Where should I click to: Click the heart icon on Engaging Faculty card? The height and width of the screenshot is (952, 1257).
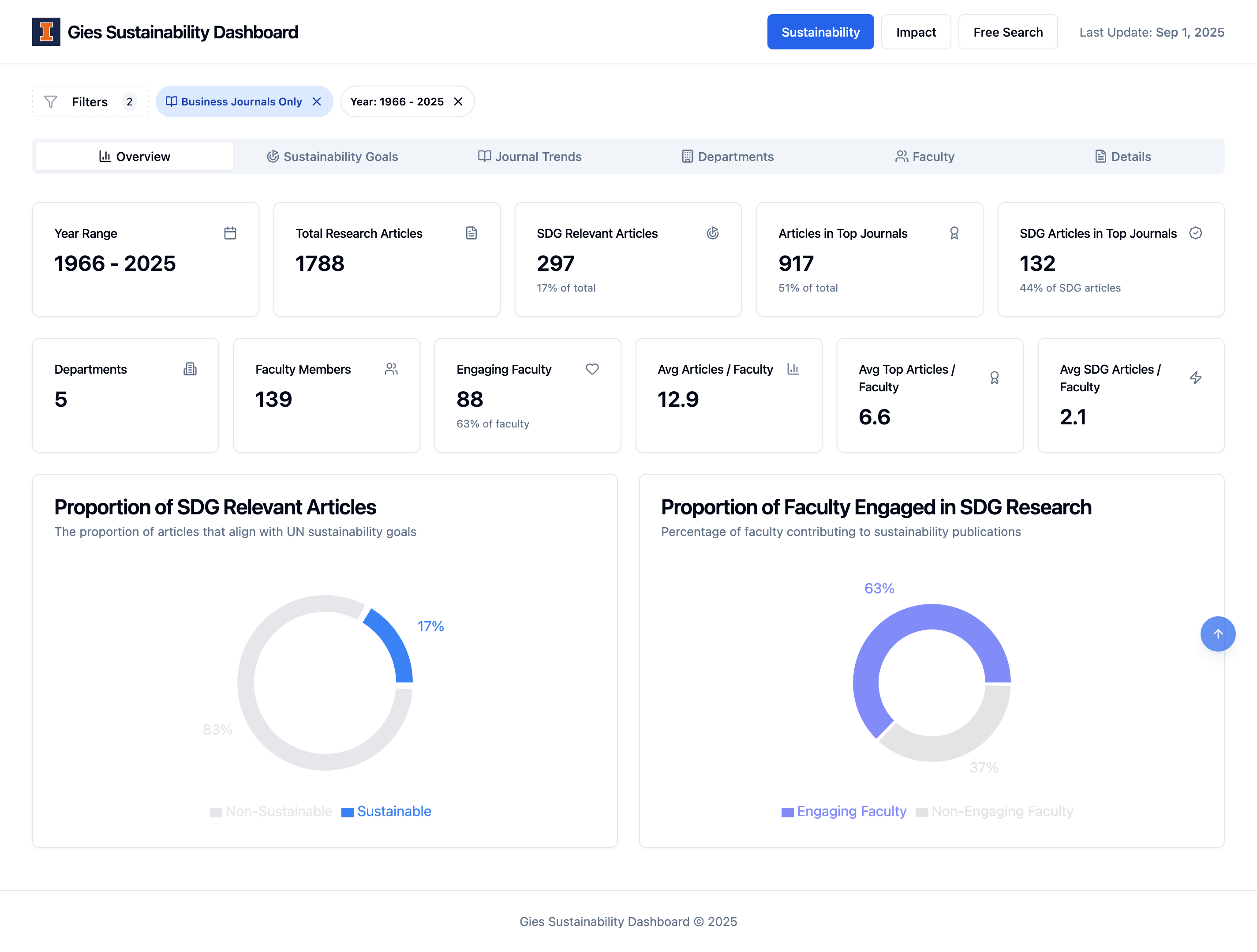[x=591, y=369]
